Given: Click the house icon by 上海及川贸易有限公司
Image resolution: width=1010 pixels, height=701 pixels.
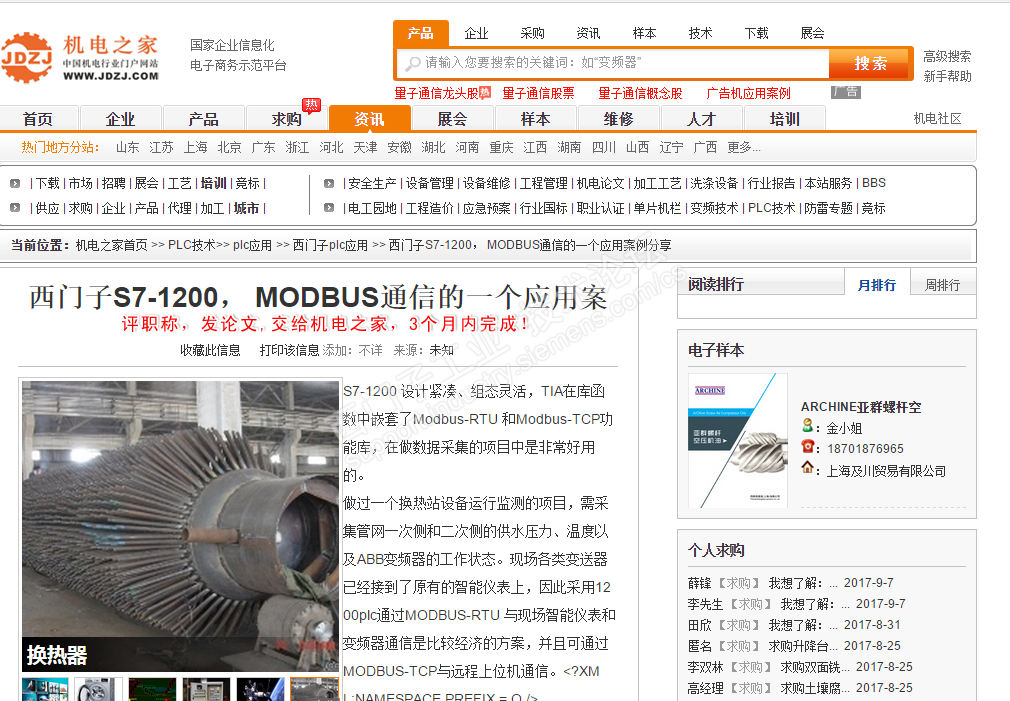Looking at the screenshot, I should click(808, 468).
